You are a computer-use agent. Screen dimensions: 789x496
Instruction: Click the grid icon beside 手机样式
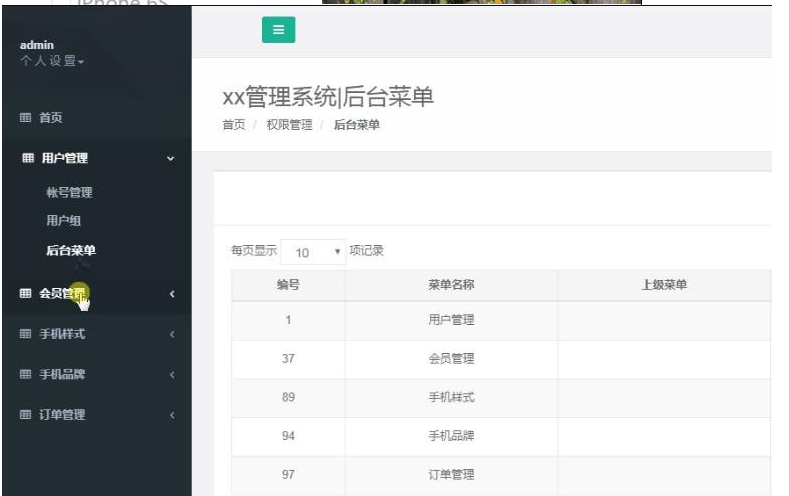click(26, 334)
